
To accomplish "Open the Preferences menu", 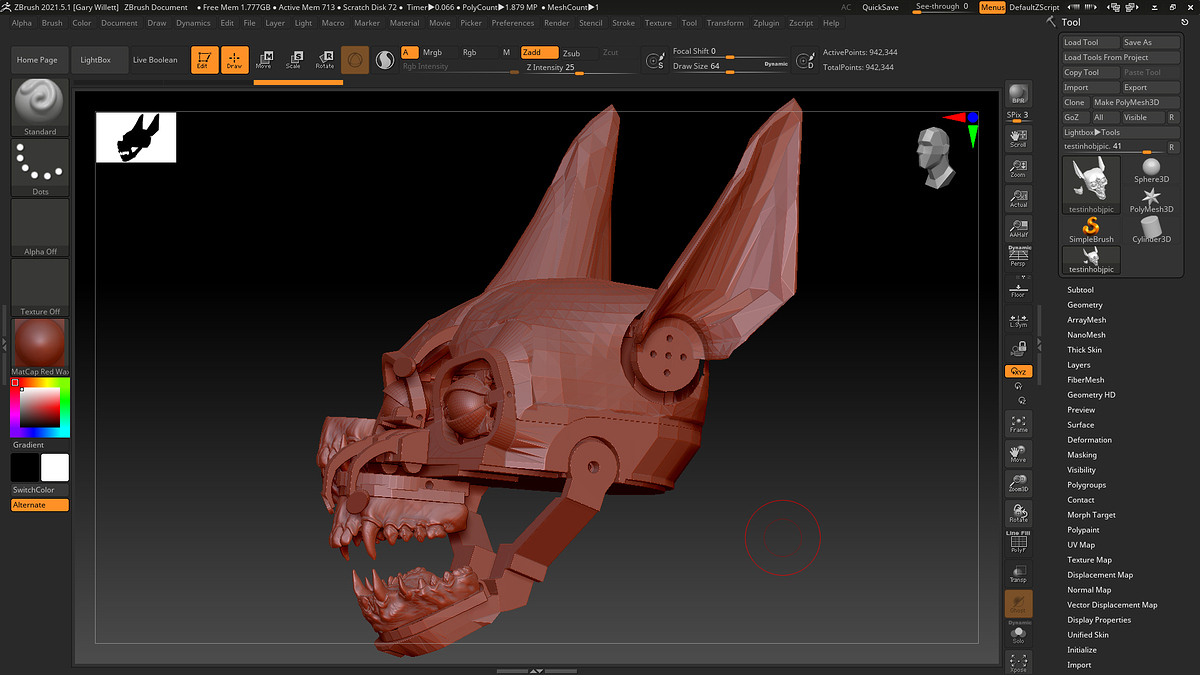I will click(x=513, y=23).
